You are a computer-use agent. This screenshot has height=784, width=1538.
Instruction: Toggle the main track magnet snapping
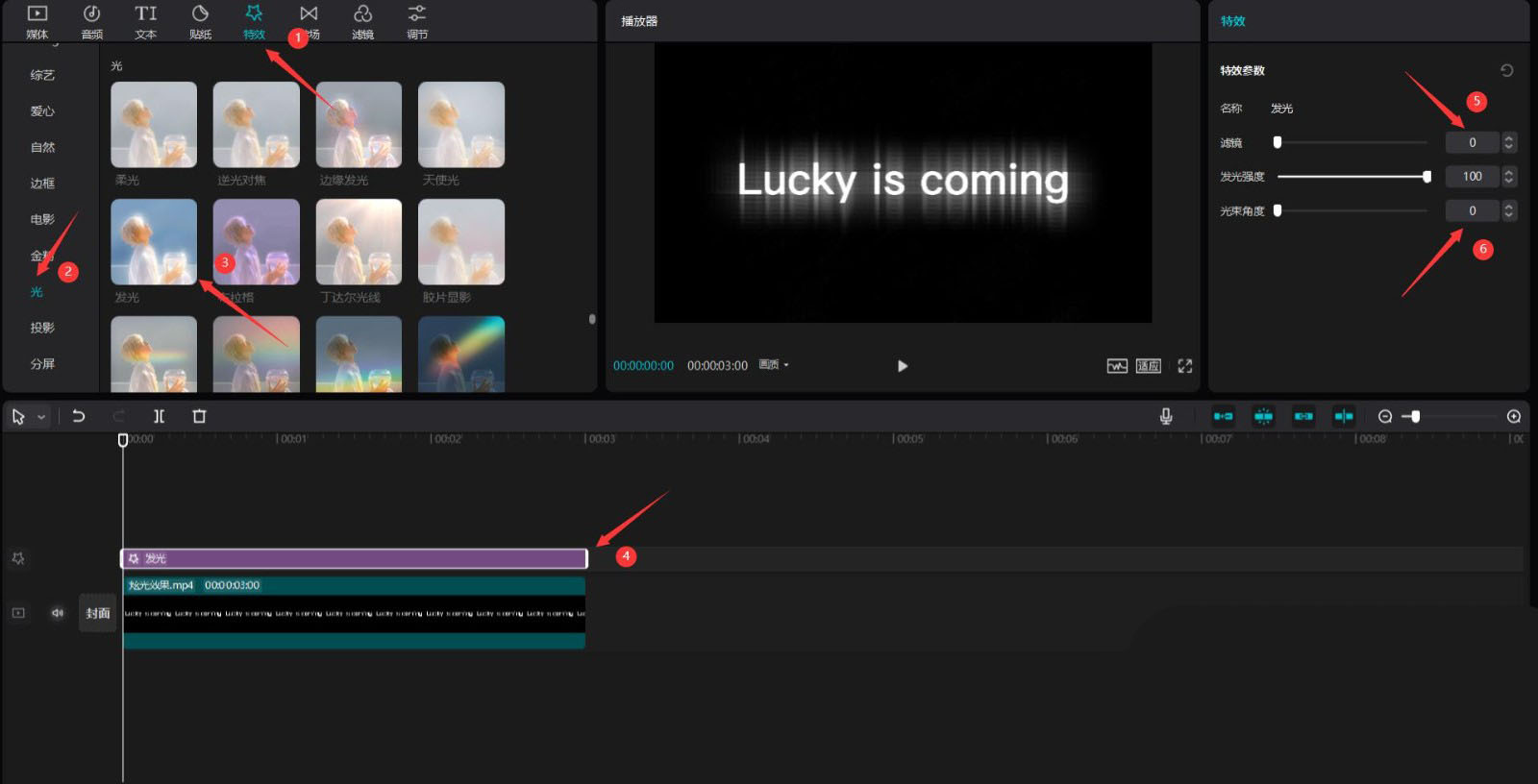point(1223,416)
